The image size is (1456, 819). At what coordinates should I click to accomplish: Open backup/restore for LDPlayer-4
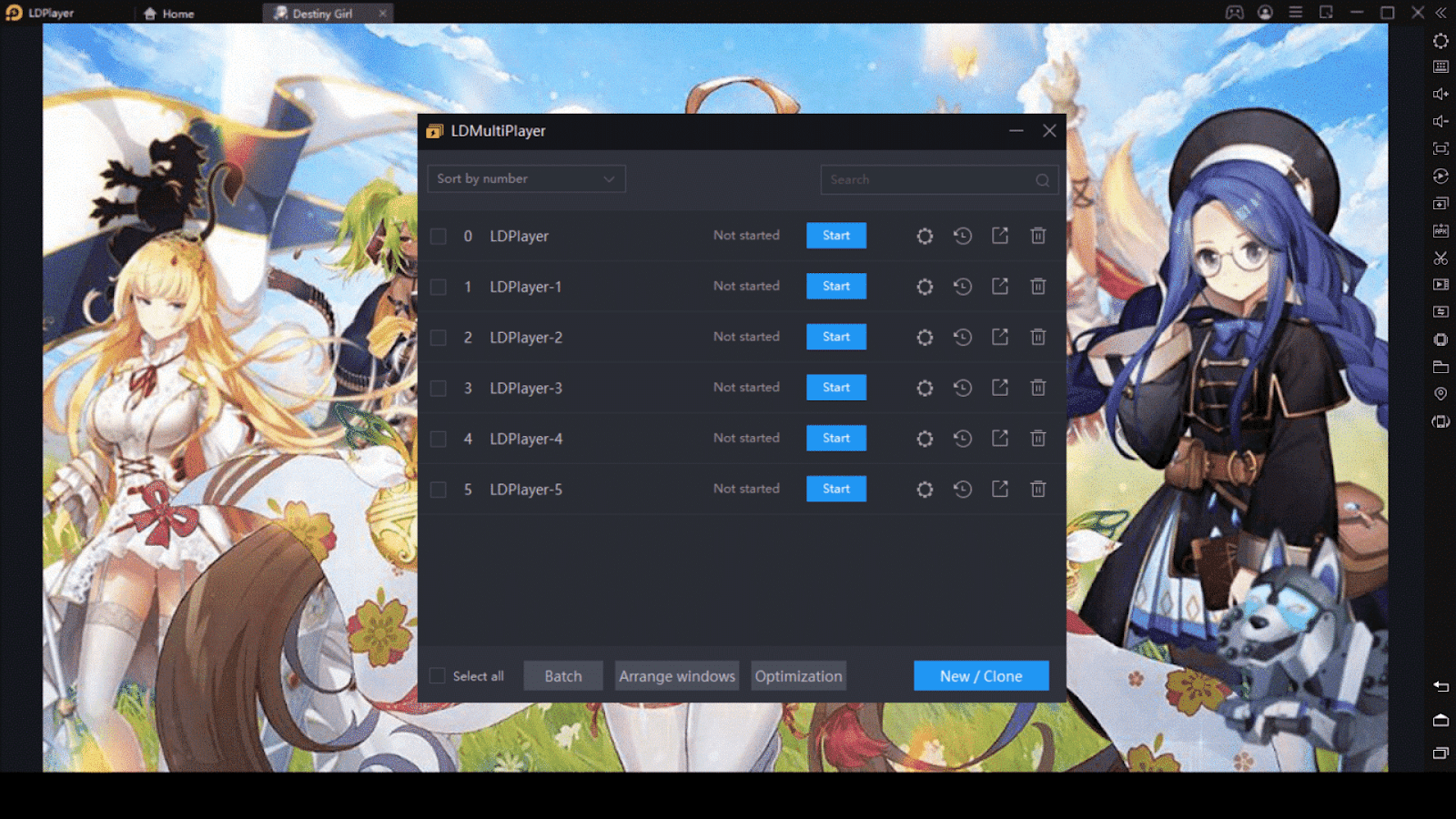(x=962, y=439)
